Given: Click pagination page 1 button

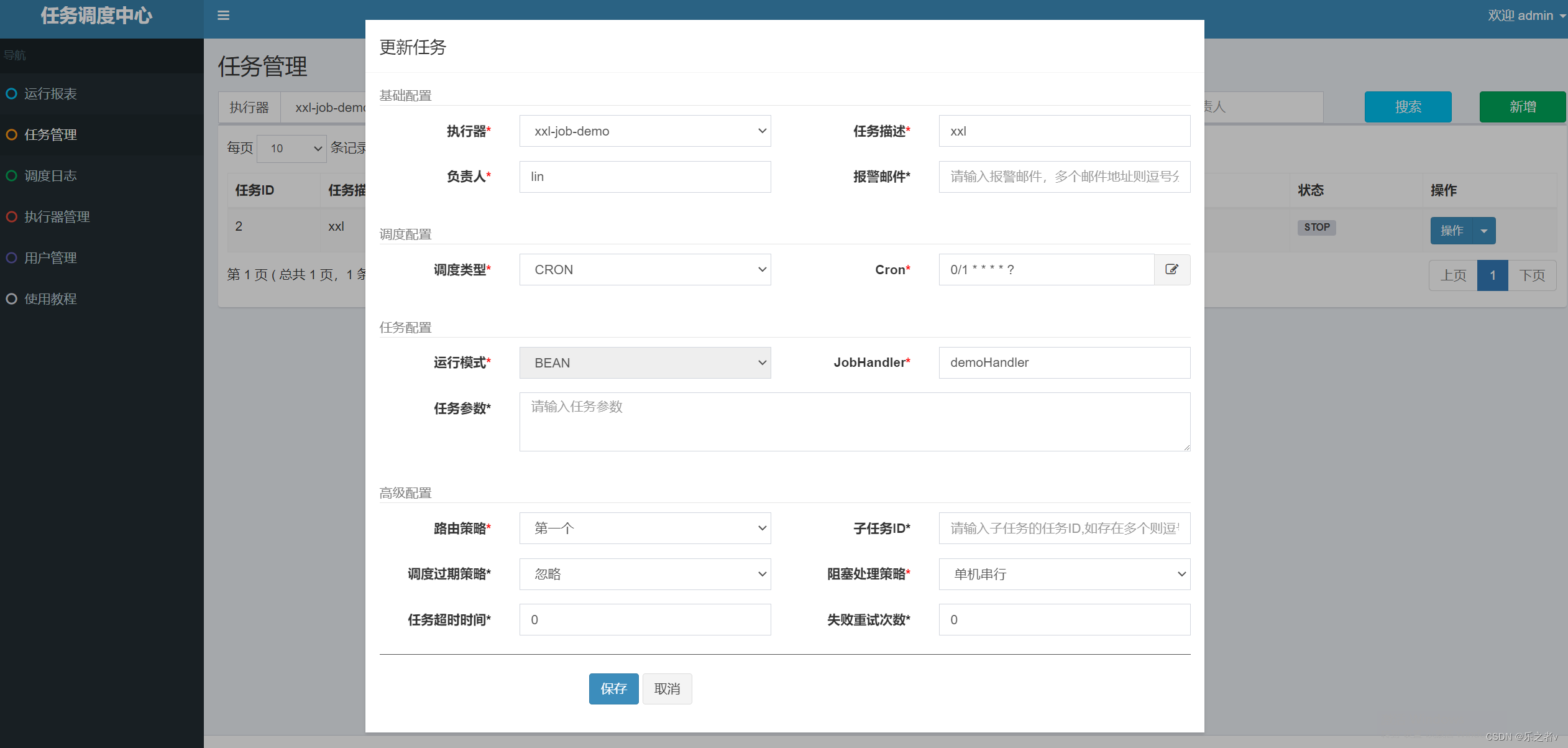Looking at the screenshot, I should tap(1492, 275).
